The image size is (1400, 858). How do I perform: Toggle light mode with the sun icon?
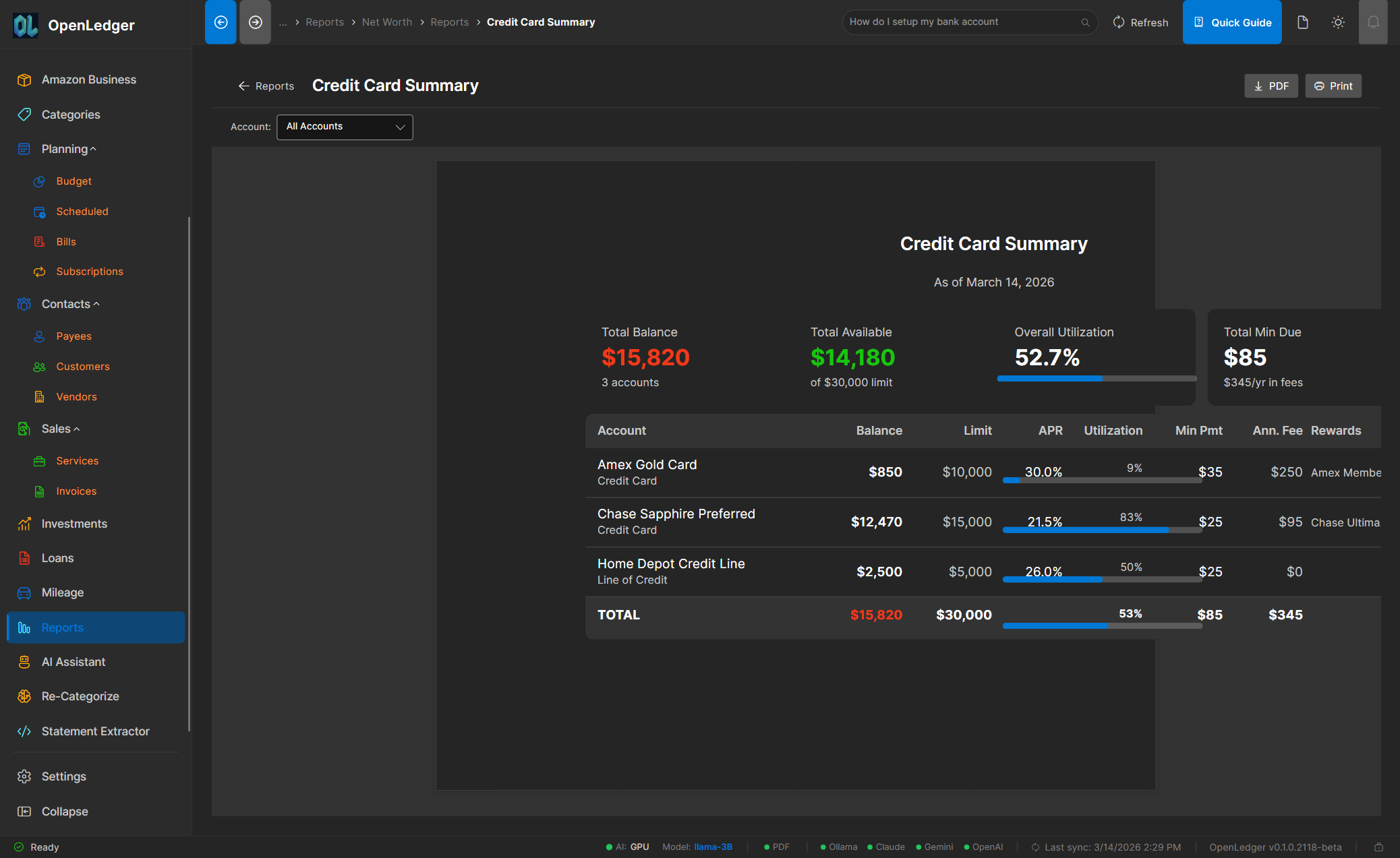[x=1338, y=22]
